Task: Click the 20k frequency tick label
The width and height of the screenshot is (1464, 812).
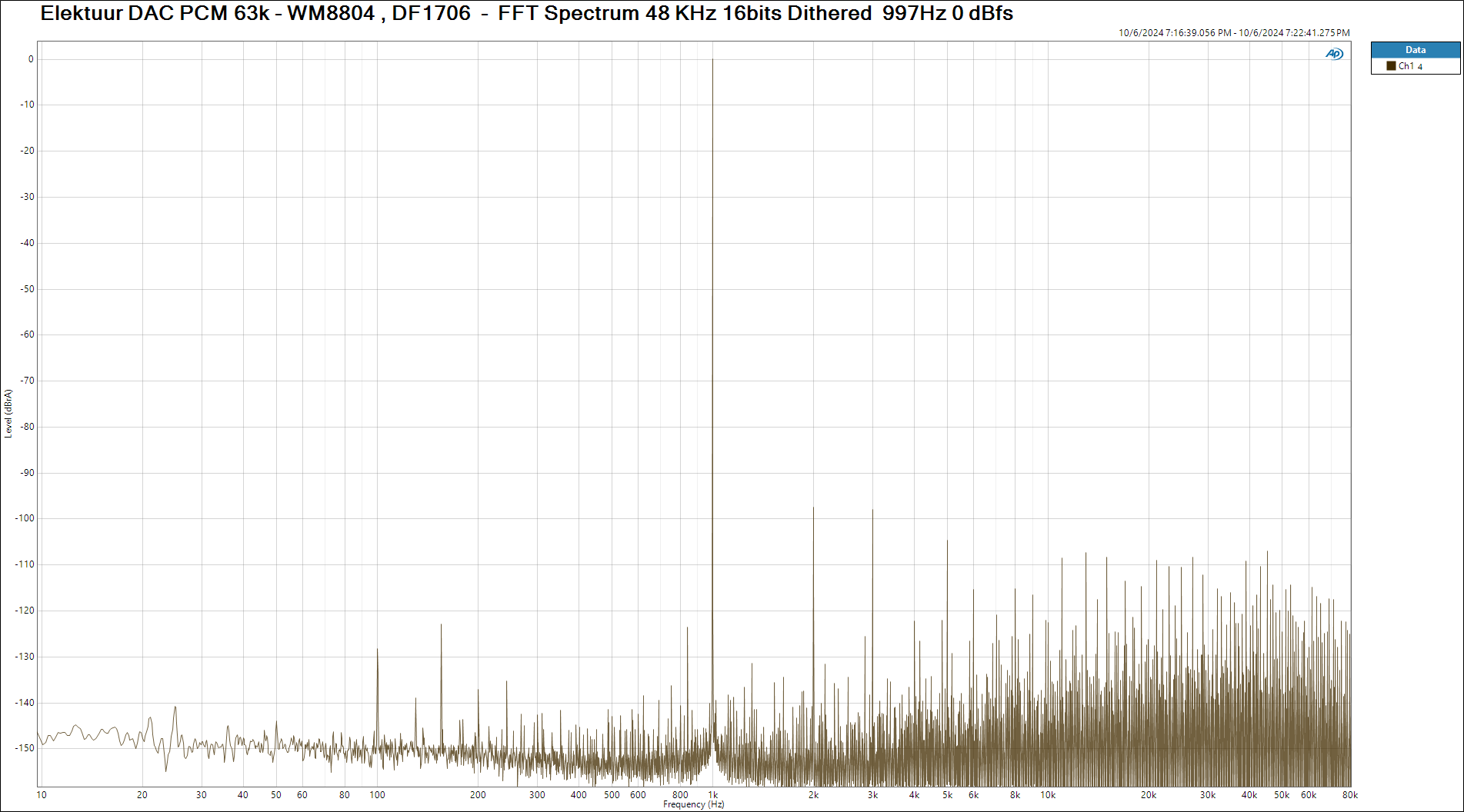Action: (1148, 795)
